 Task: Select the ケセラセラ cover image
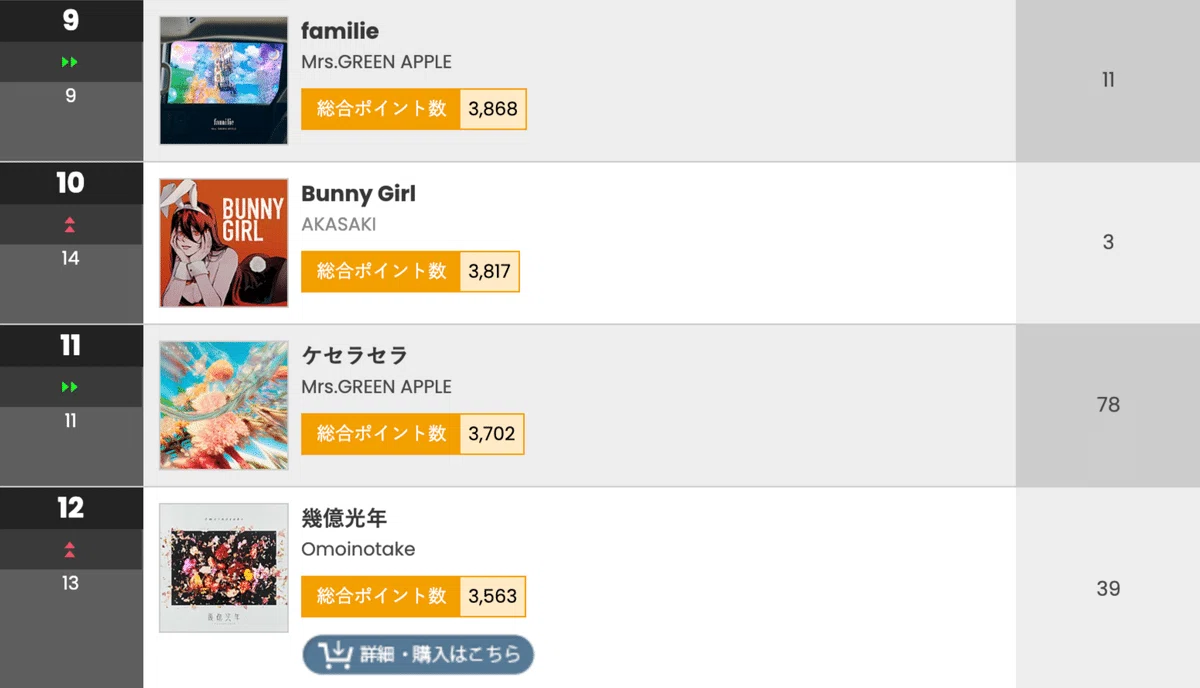tap(224, 405)
